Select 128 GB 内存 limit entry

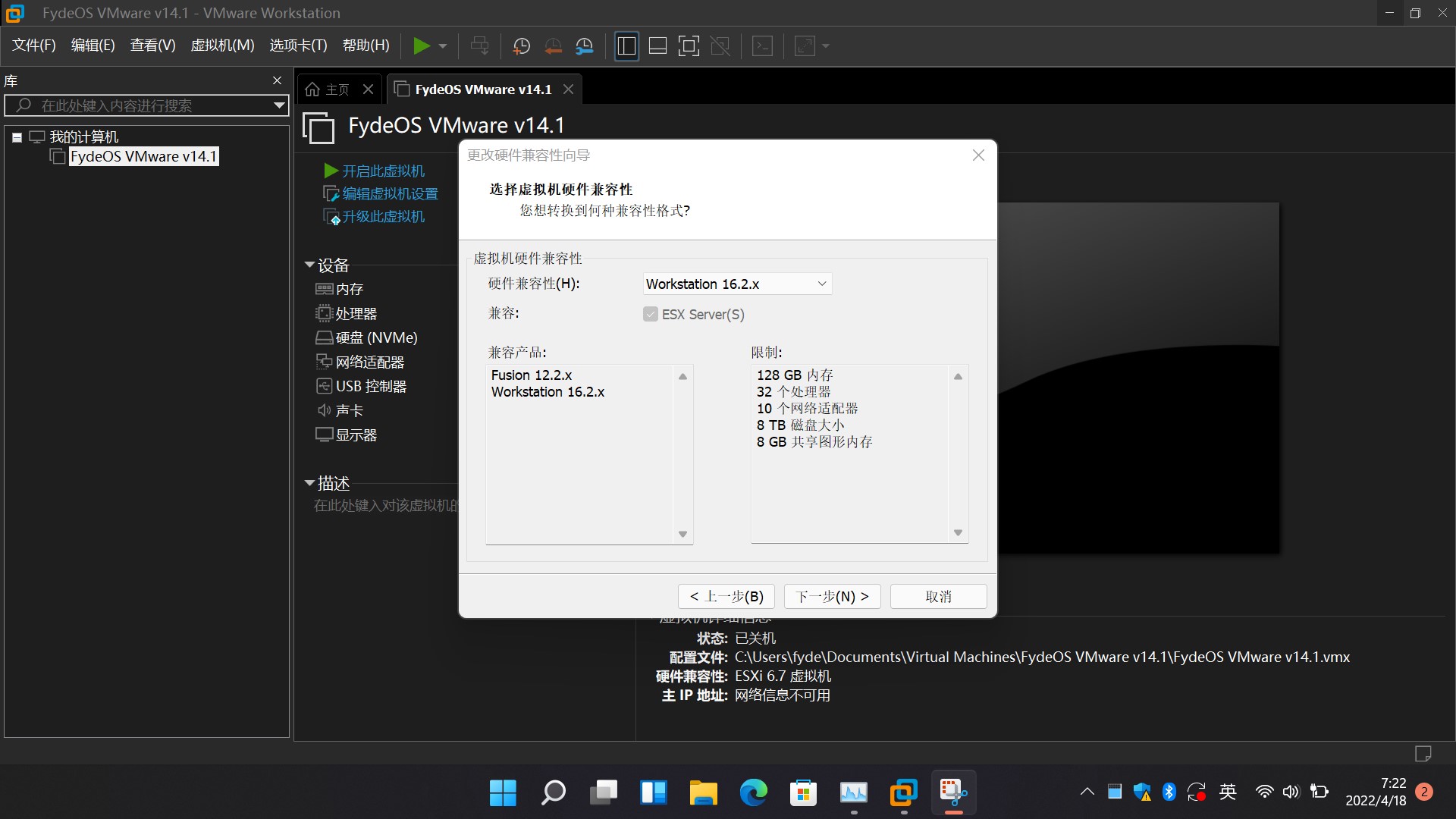pos(795,375)
